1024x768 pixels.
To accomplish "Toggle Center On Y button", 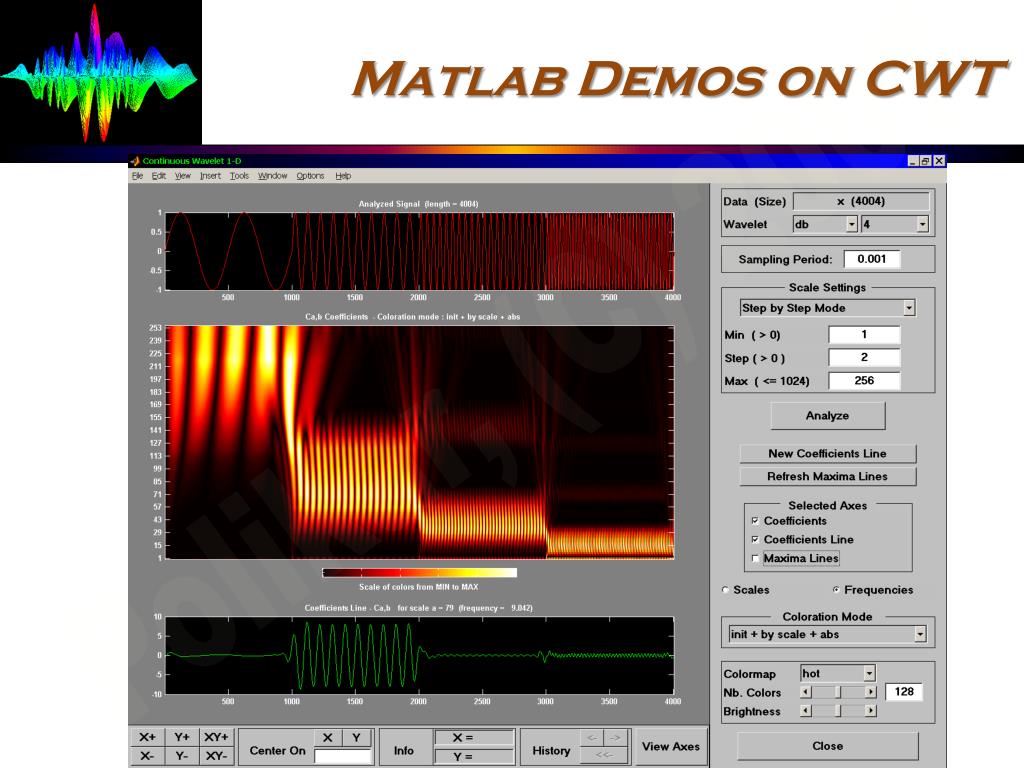I will pos(357,738).
